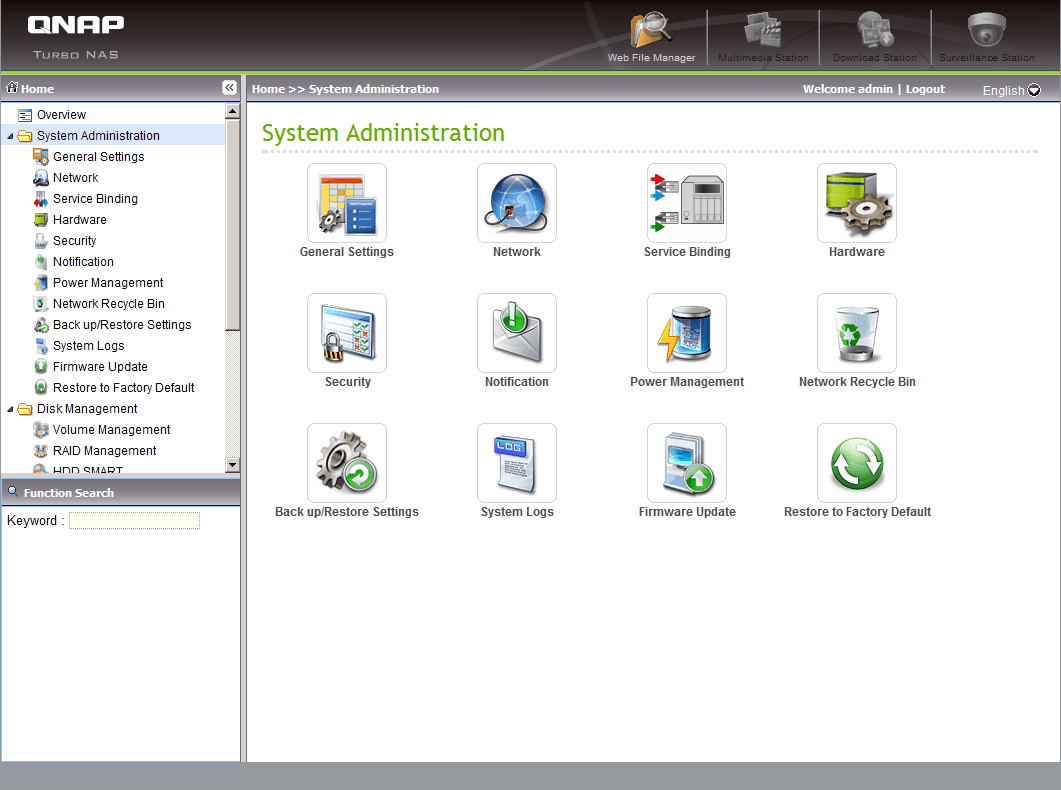Click the Function Search magnifier icon

coord(12,492)
